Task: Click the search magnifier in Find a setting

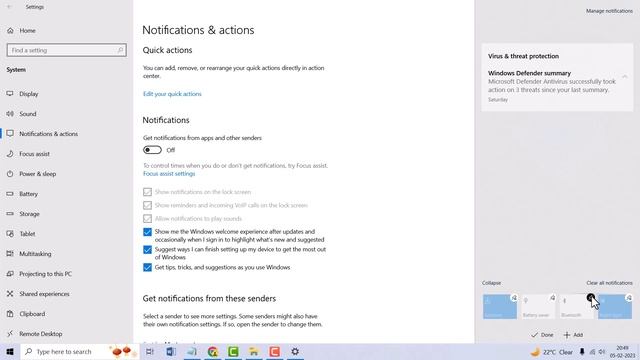Action: point(120,50)
